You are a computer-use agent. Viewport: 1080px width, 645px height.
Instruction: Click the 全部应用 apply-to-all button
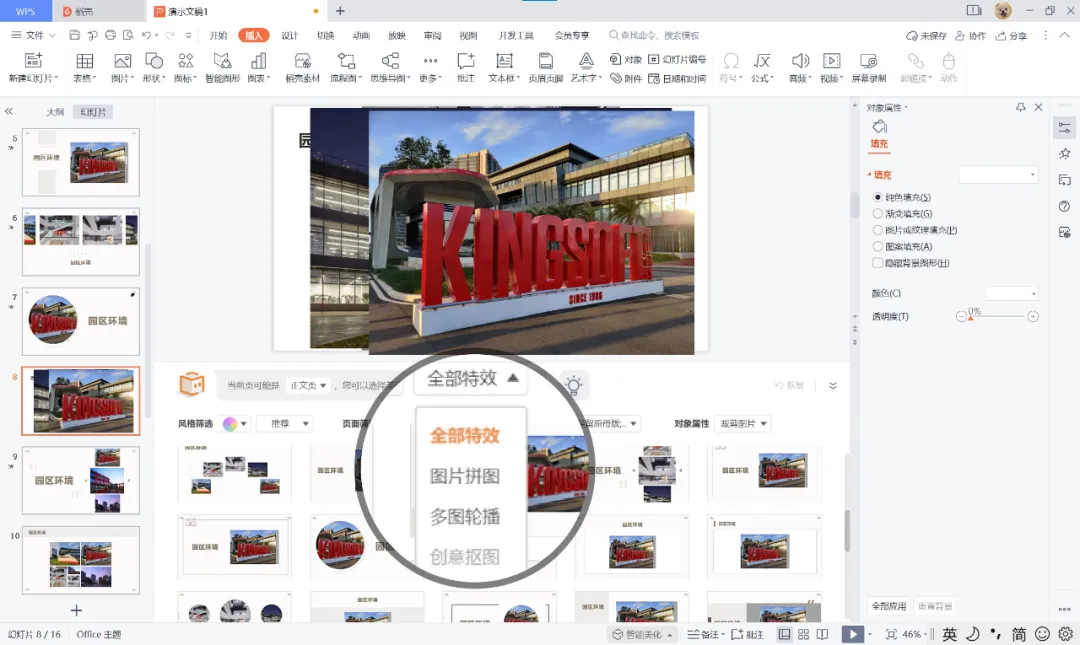click(x=889, y=606)
